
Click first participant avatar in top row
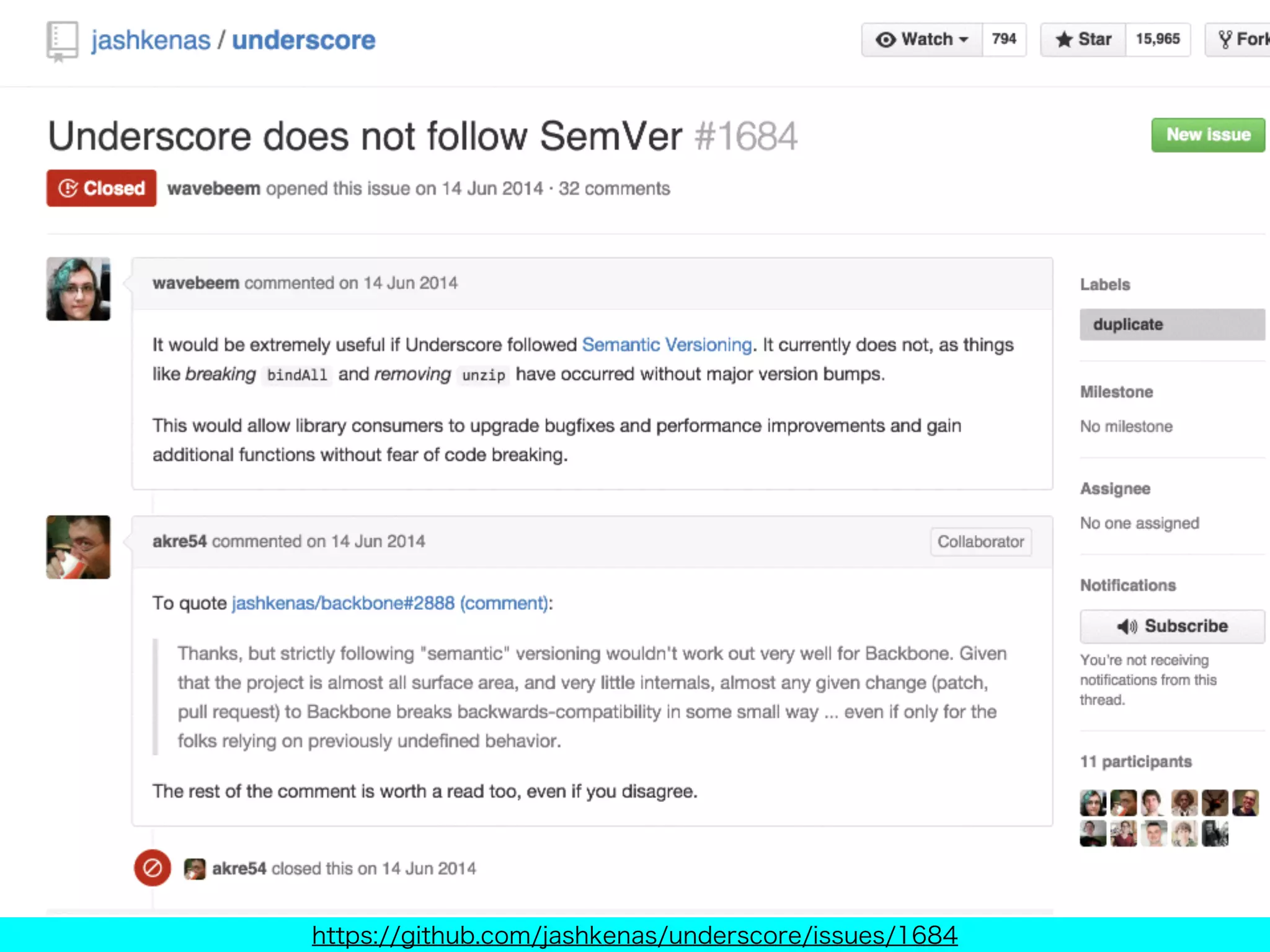[1093, 803]
